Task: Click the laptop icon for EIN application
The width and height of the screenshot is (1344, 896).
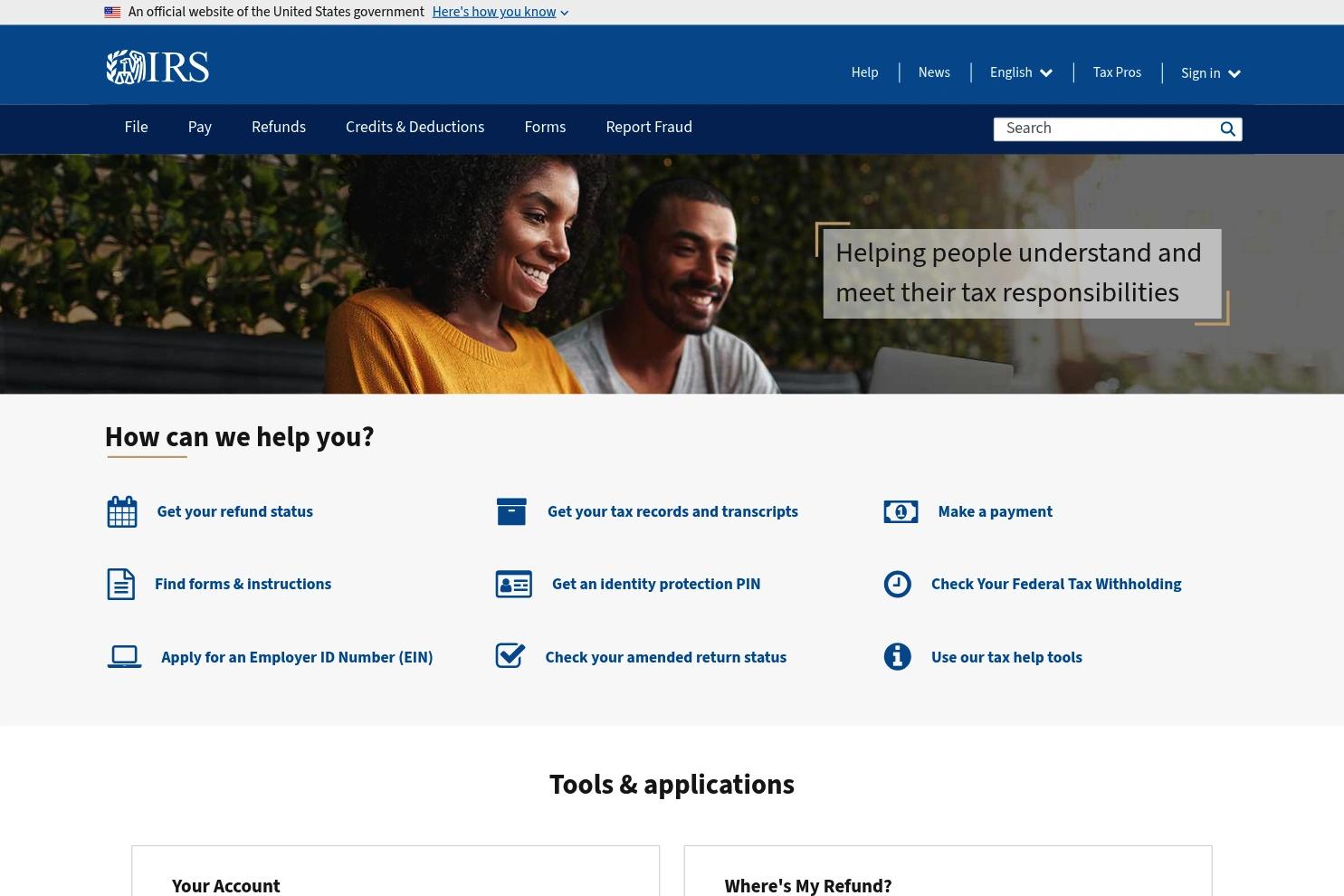Action: [x=124, y=656]
